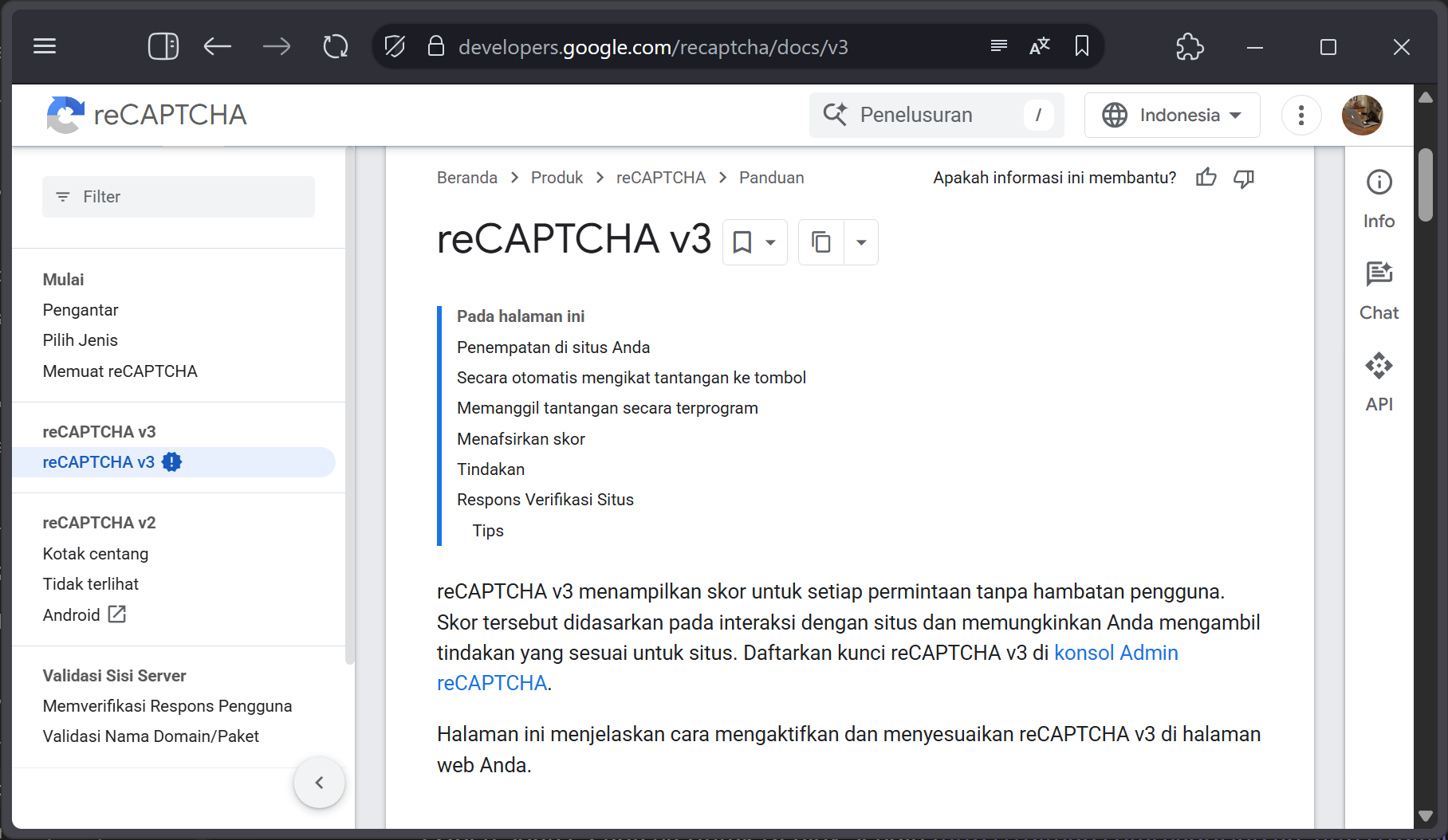Open Memverifikasi Respons Pengguna in sidebar
1448x840 pixels.
pos(167,706)
